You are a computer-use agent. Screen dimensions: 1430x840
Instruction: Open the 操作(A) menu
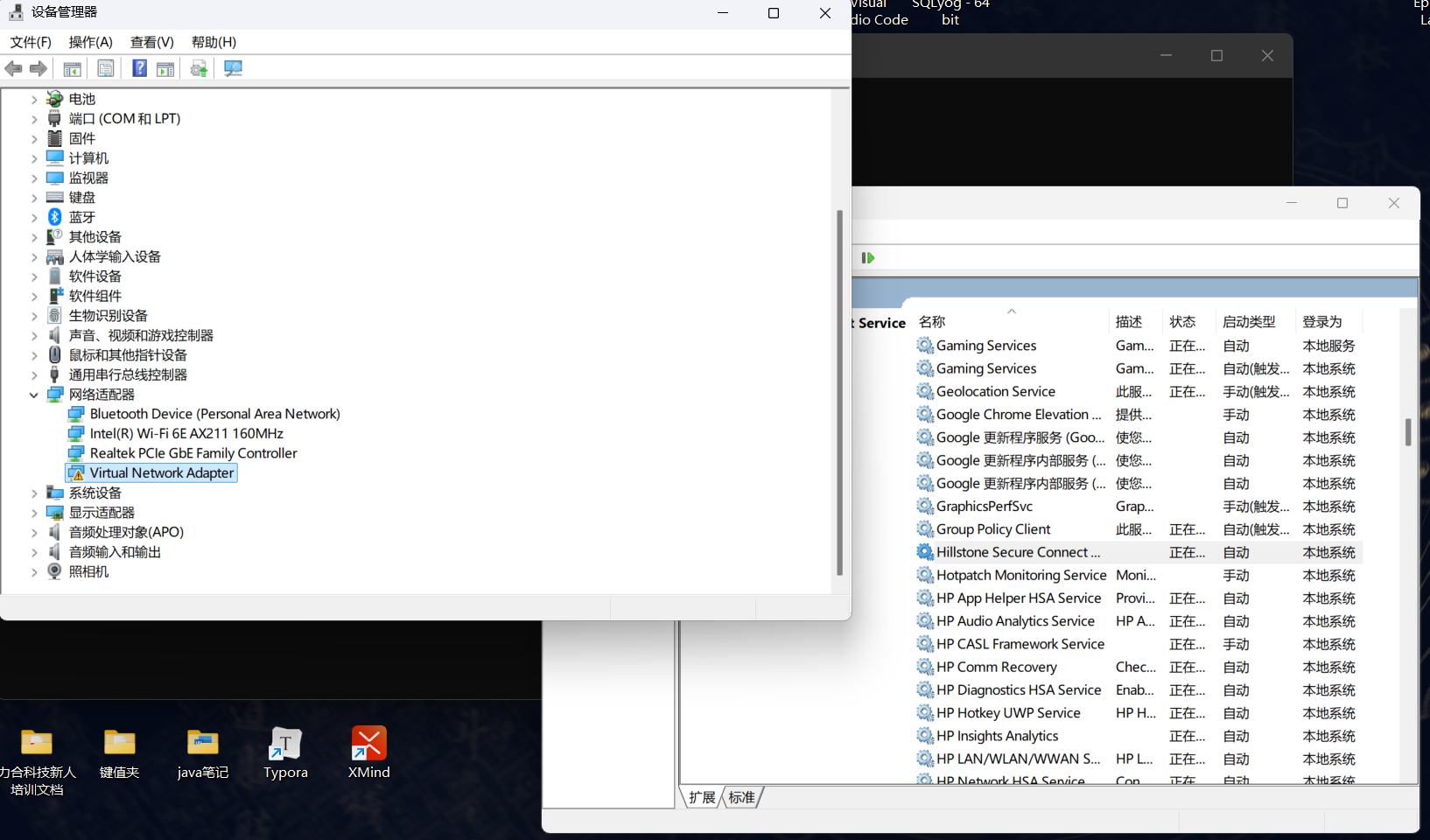click(90, 42)
